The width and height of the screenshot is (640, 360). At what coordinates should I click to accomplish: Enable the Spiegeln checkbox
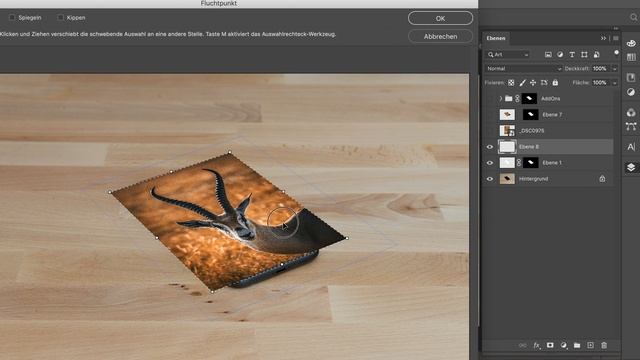tap(12, 18)
